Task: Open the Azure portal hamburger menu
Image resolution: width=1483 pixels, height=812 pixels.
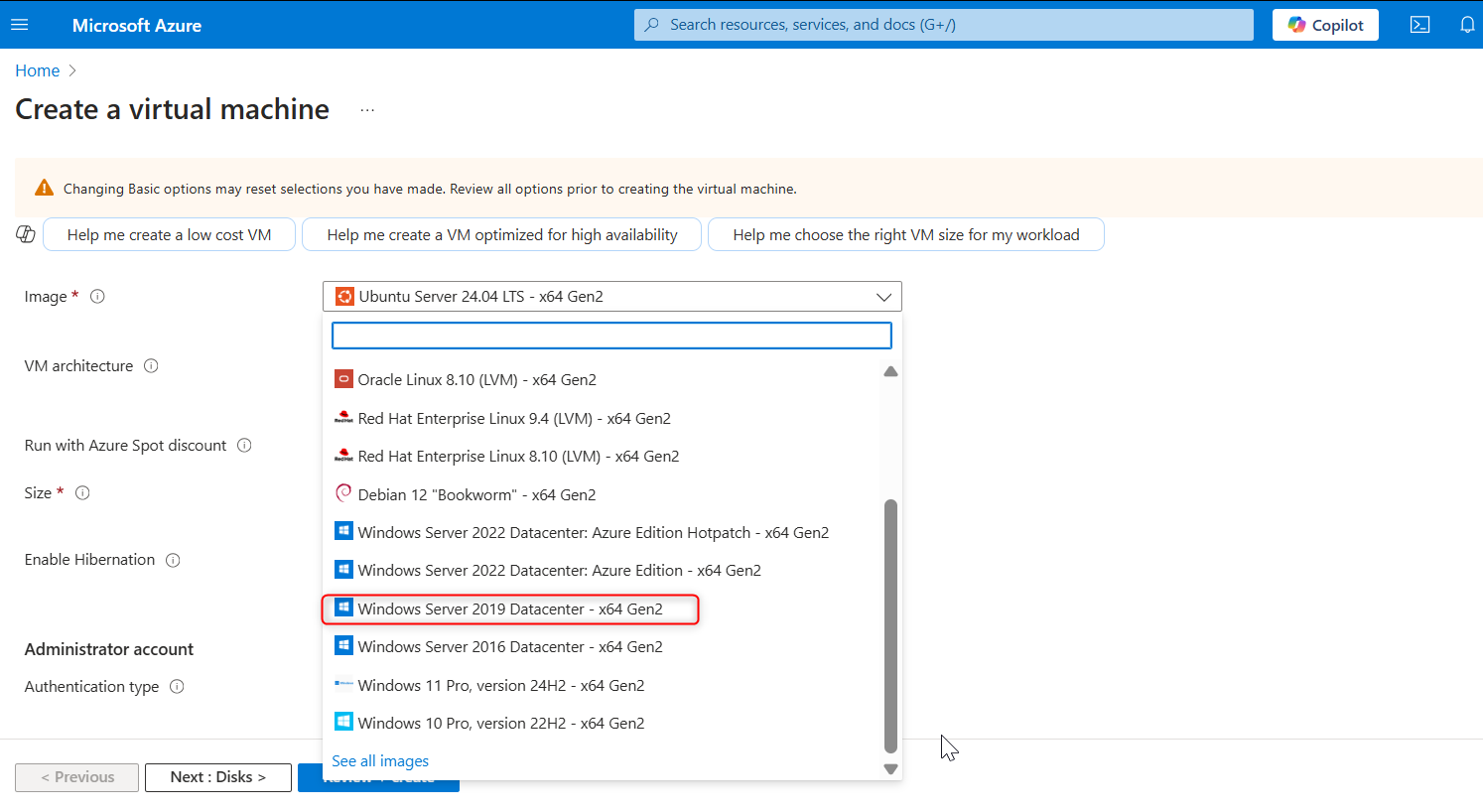Action: pyautogui.click(x=20, y=25)
